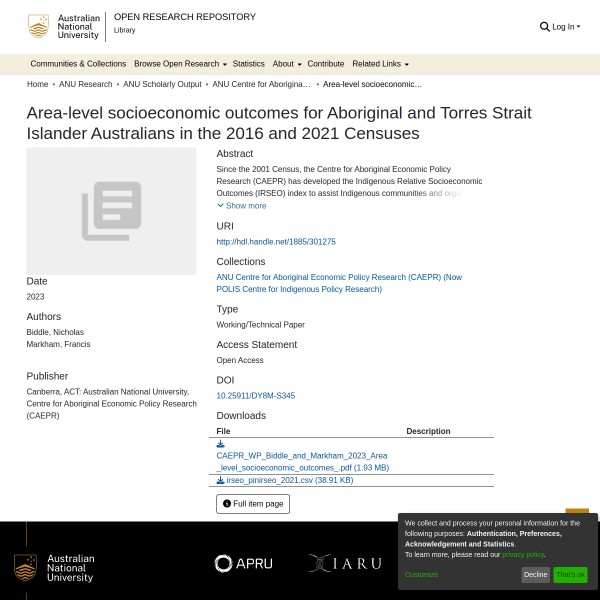Decline cookies in the consent banner

click(x=535, y=575)
